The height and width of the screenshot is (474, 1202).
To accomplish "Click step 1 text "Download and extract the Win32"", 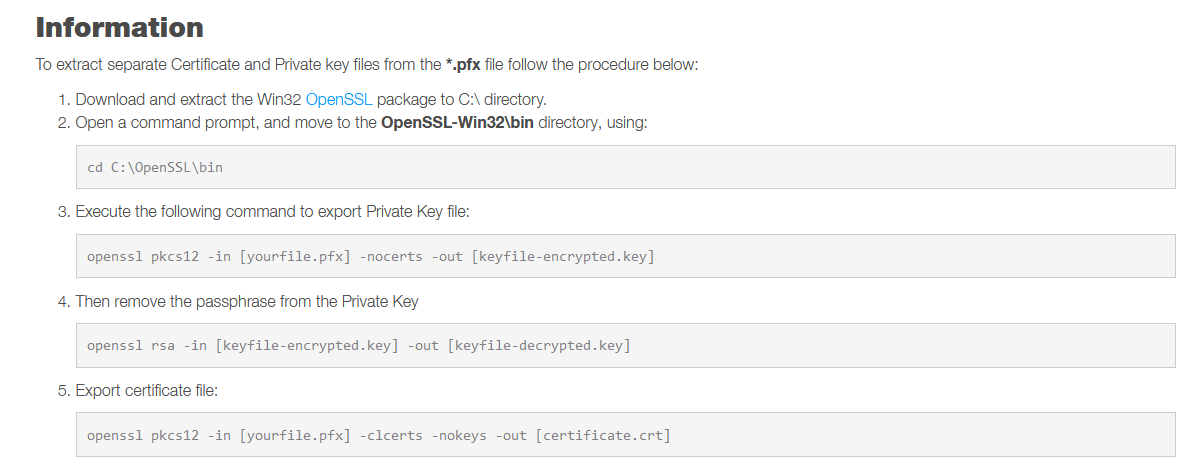I will (188, 100).
